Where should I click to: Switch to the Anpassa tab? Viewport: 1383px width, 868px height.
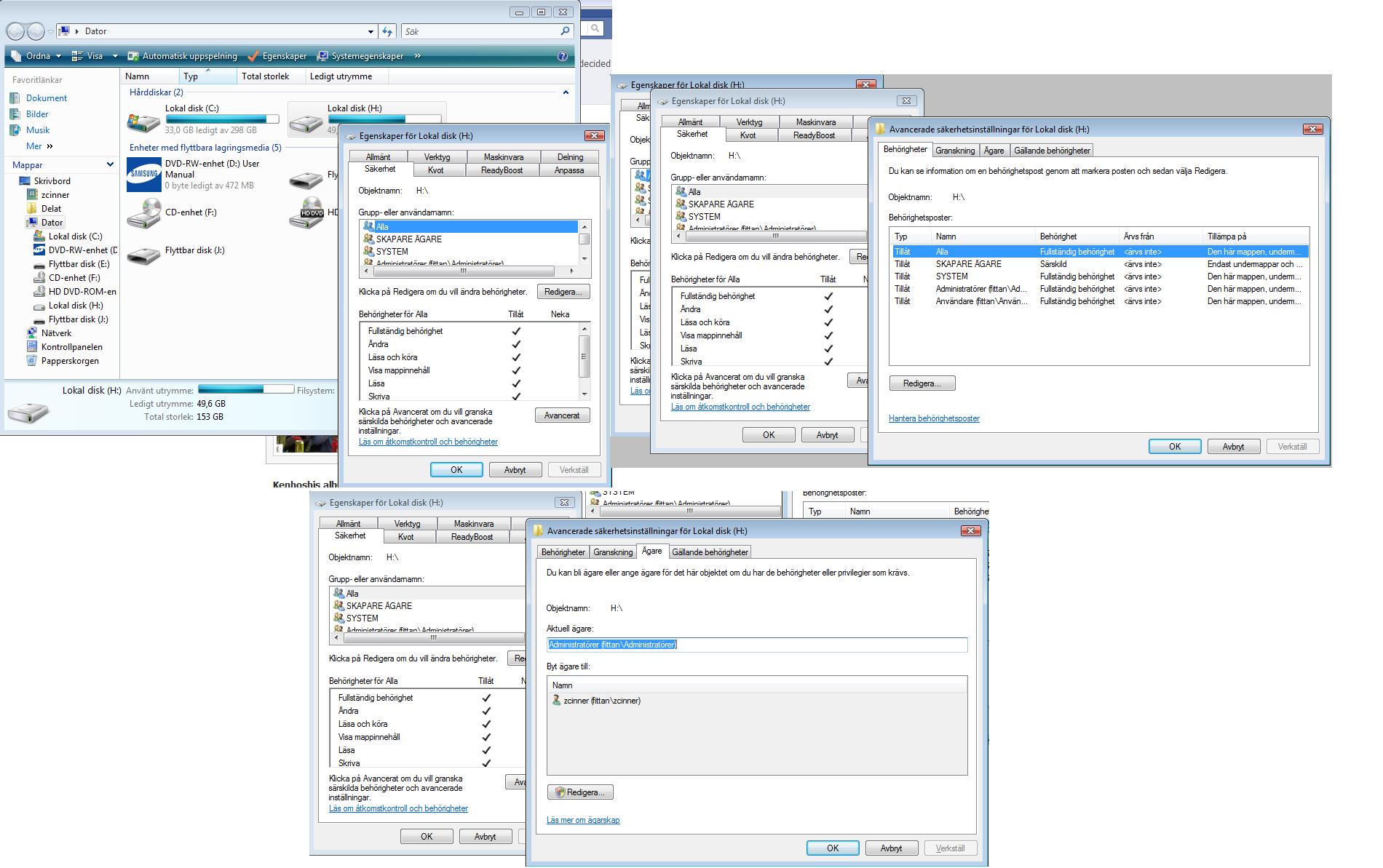(x=569, y=170)
